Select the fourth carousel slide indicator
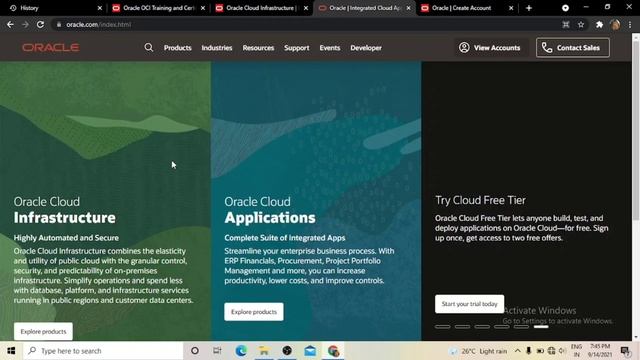640x360 pixels. (502, 327)
